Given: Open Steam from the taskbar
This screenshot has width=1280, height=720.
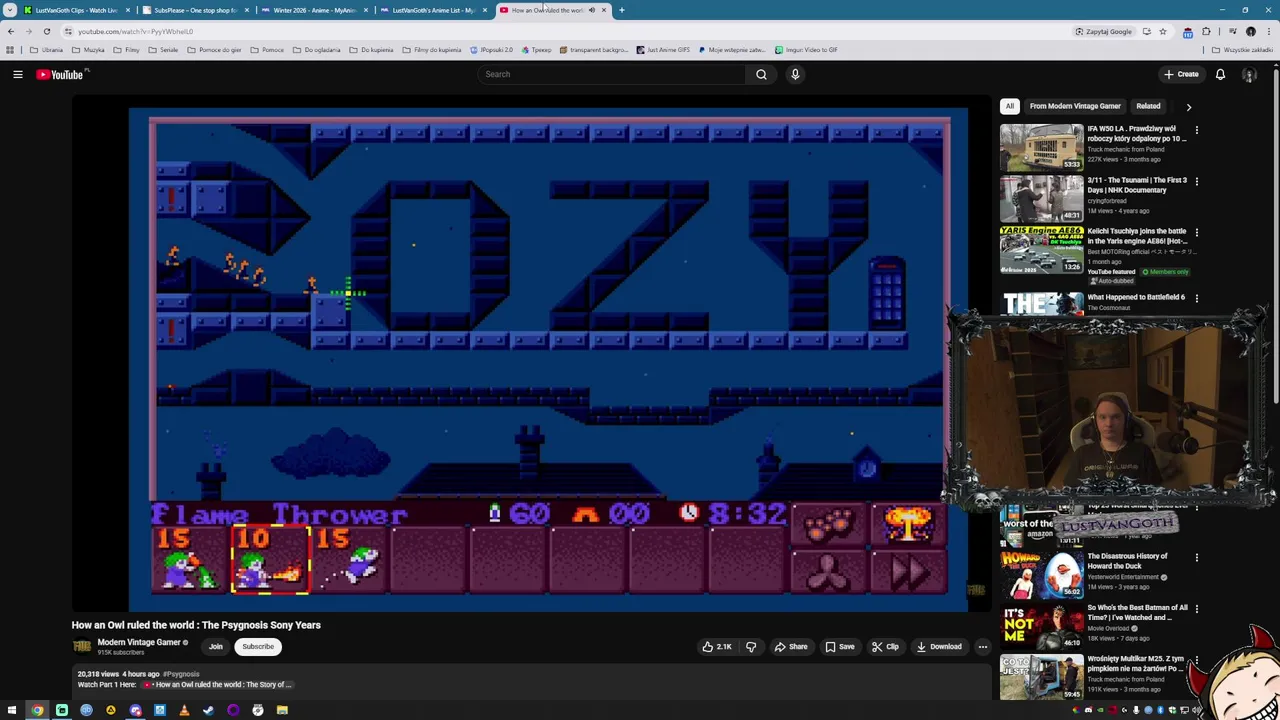Looking at the screenshot, I should [x=208, y=710].
